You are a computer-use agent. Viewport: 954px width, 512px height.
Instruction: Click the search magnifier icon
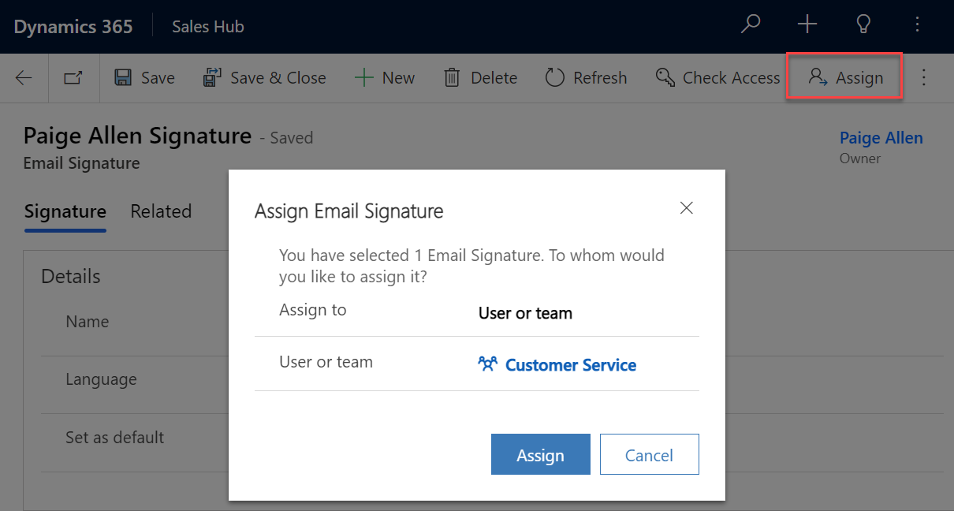tap(750, 25)
